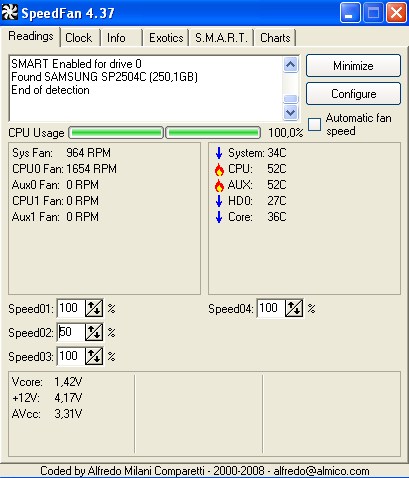The height and width of the screenshot is (478, 409).
Task: Click the Speed04 value field
Action: pos(271,308)
